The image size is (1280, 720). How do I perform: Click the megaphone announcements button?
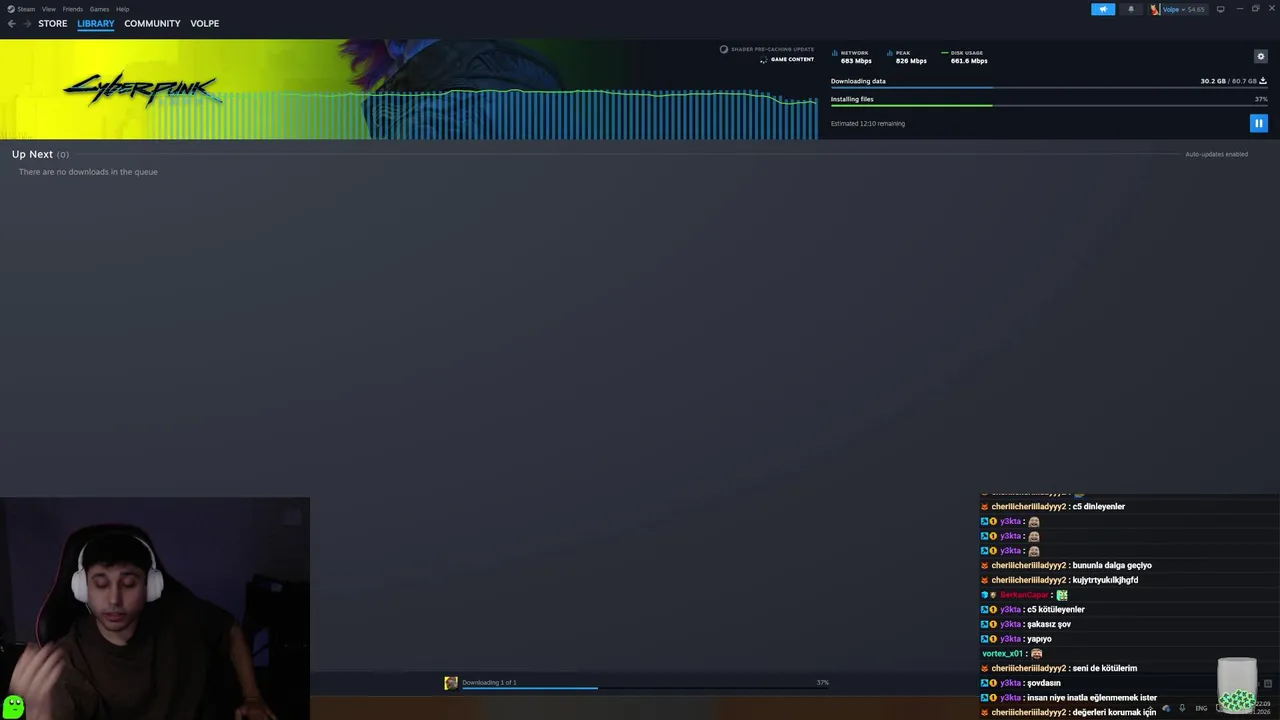(x=1103, y=9)
